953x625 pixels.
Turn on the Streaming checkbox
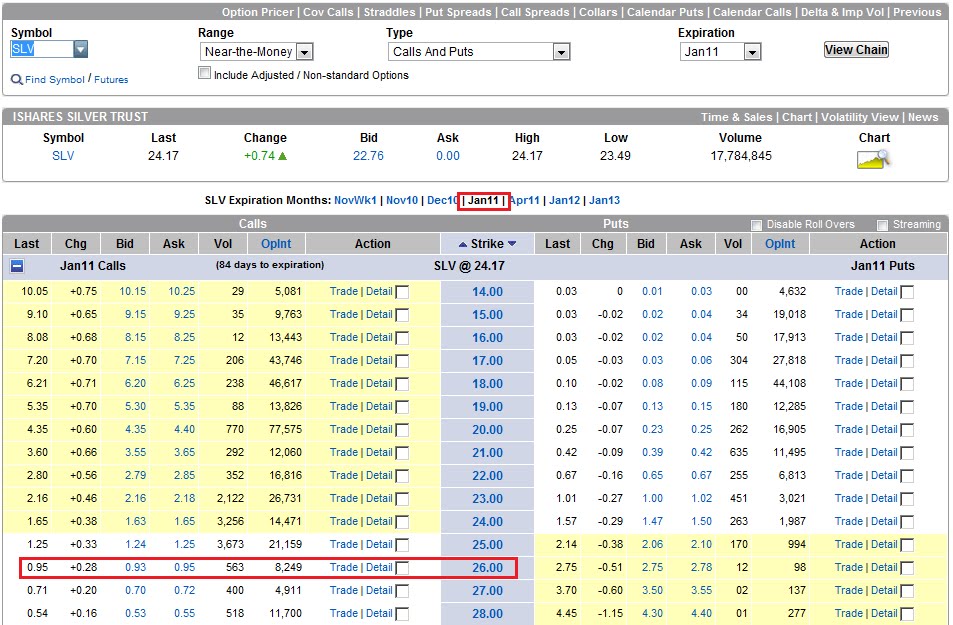882,225
